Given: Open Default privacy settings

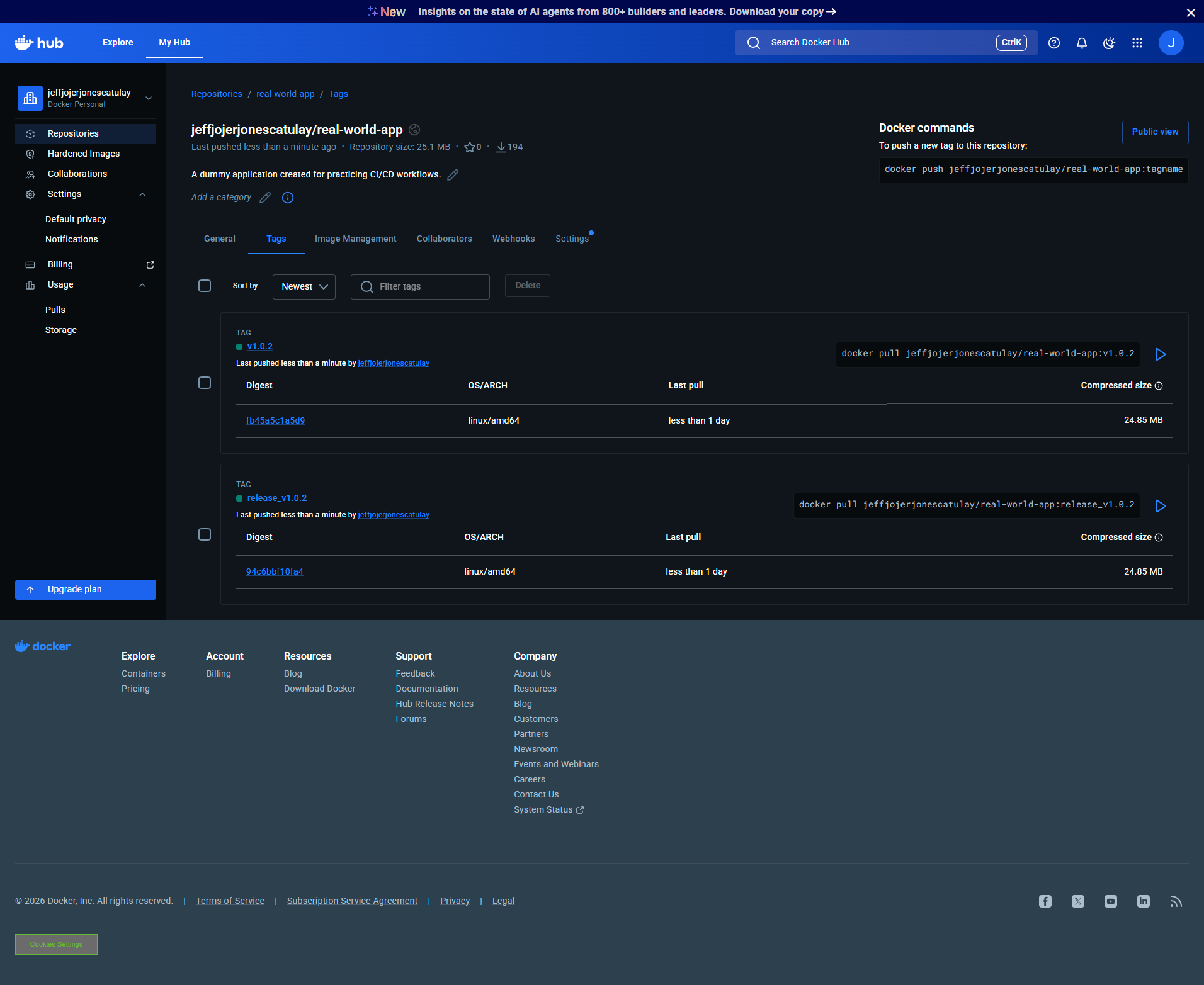Looking at the screenshot, I should pos(76,219).
